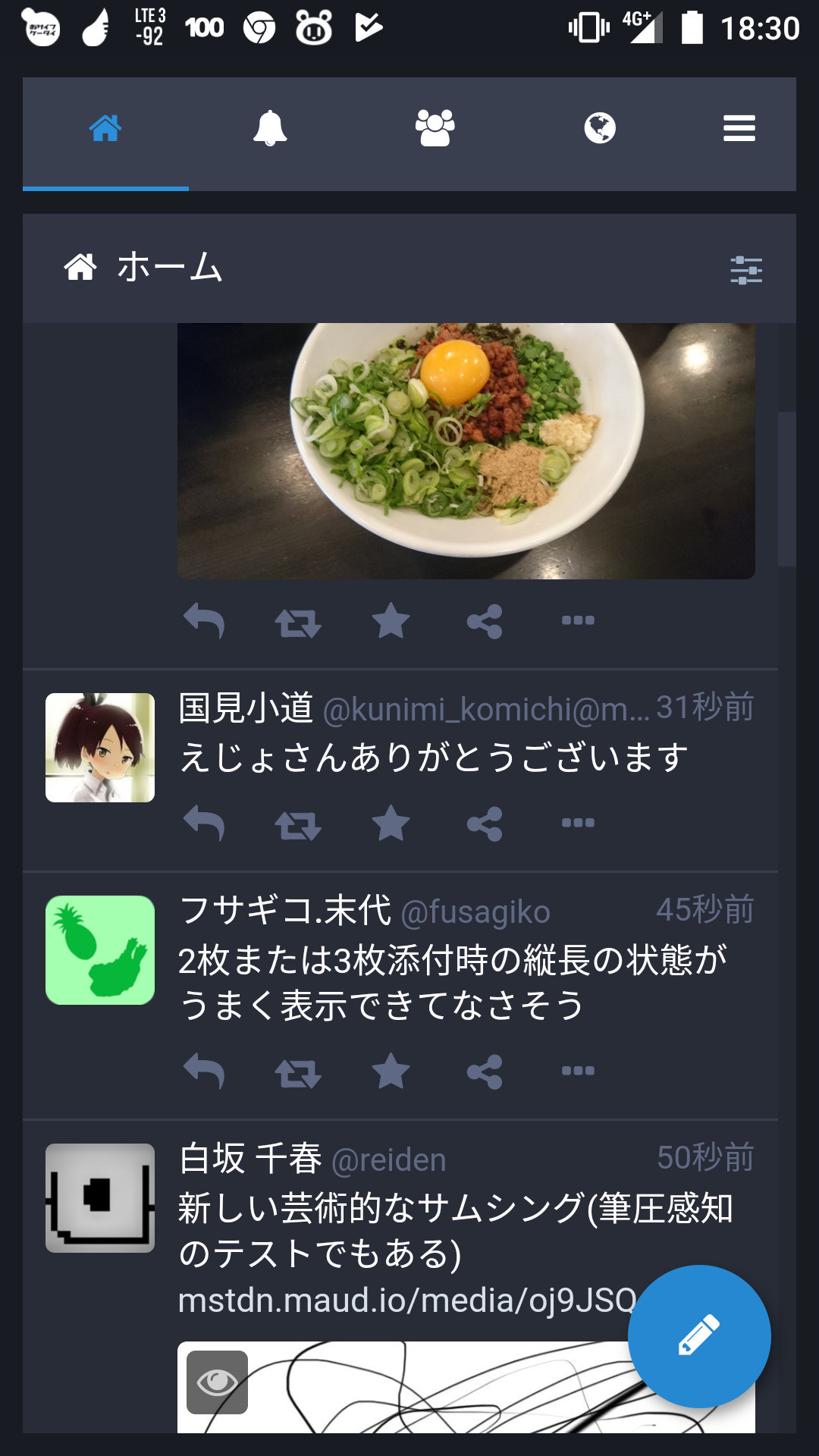Boost フサギコ.末代's post
Viewport: 819px width, 1456px height.
click(298, 1073)
